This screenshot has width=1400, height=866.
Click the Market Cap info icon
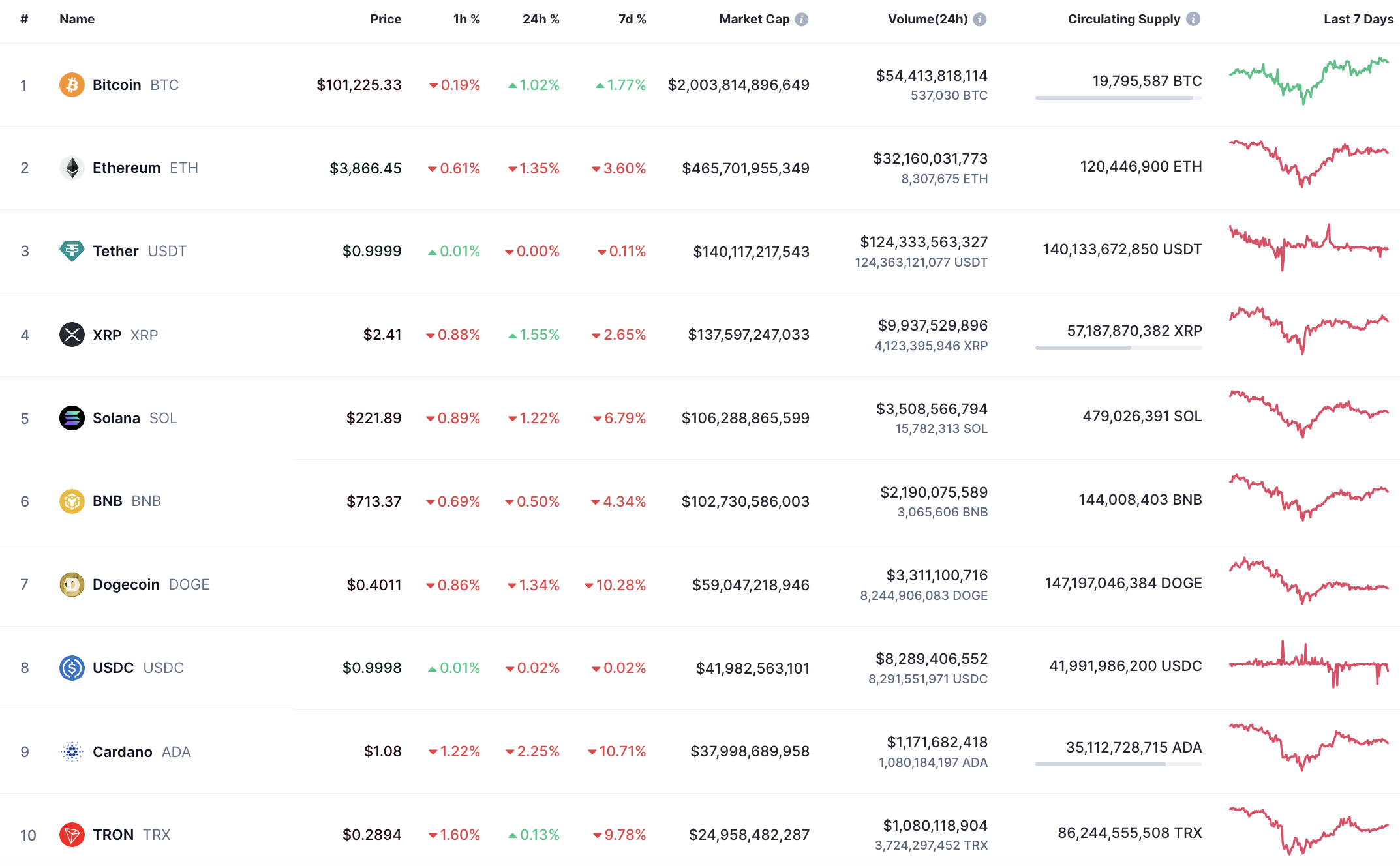[802, 20]
